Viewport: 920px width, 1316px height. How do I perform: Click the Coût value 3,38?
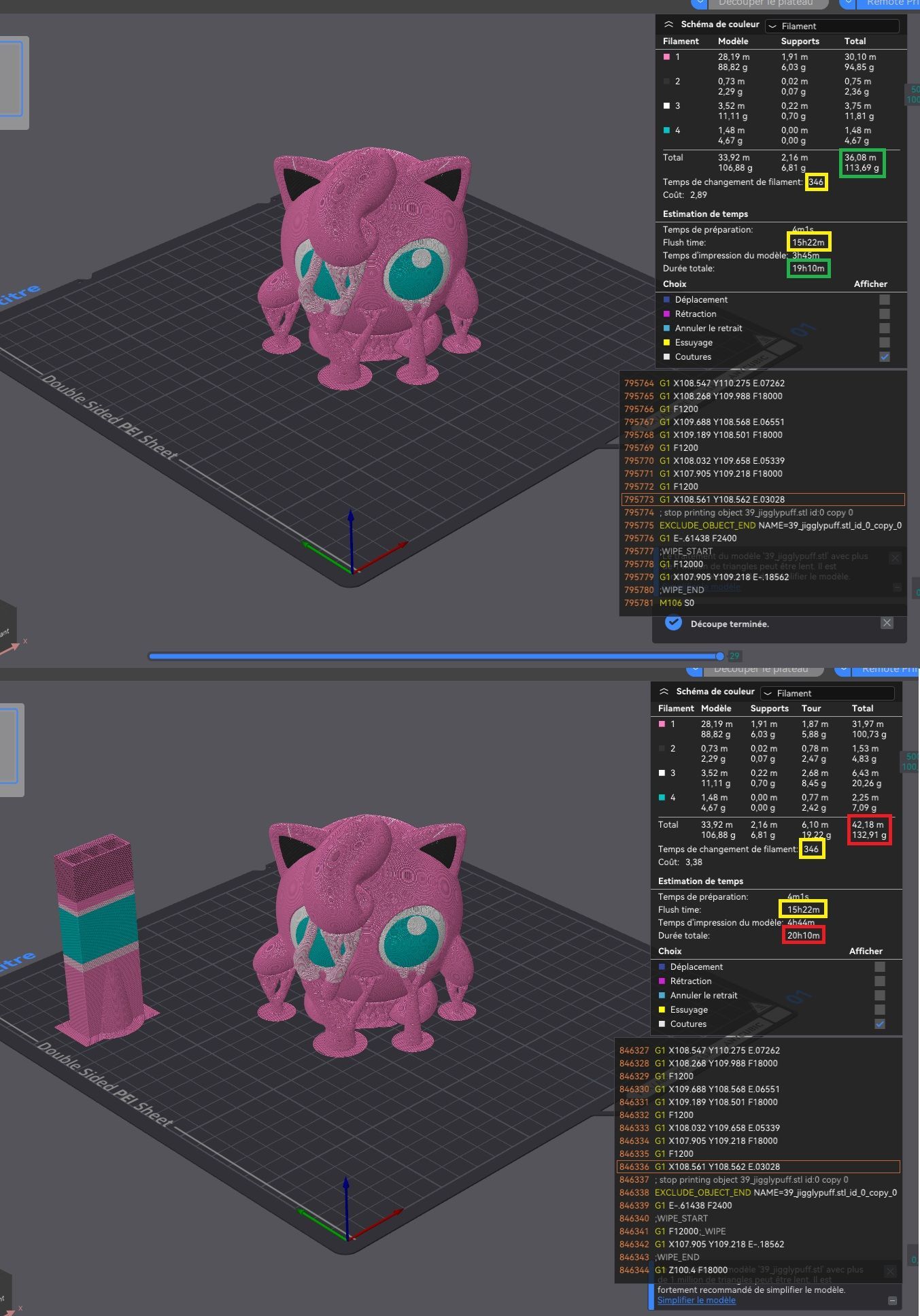[x=694, y=862]
